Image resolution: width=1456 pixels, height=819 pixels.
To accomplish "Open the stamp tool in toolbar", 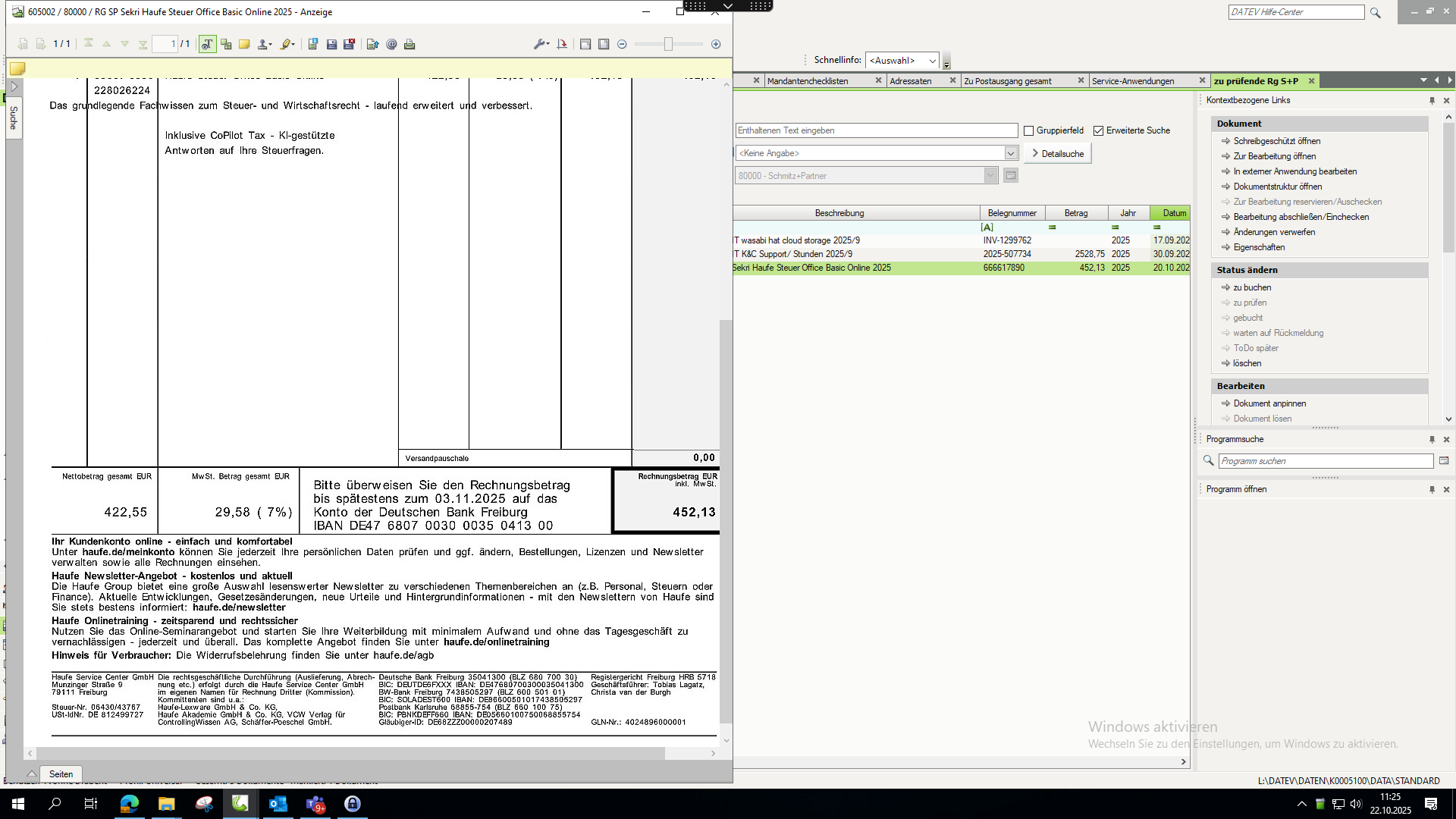I will click(x=263, y=45).
